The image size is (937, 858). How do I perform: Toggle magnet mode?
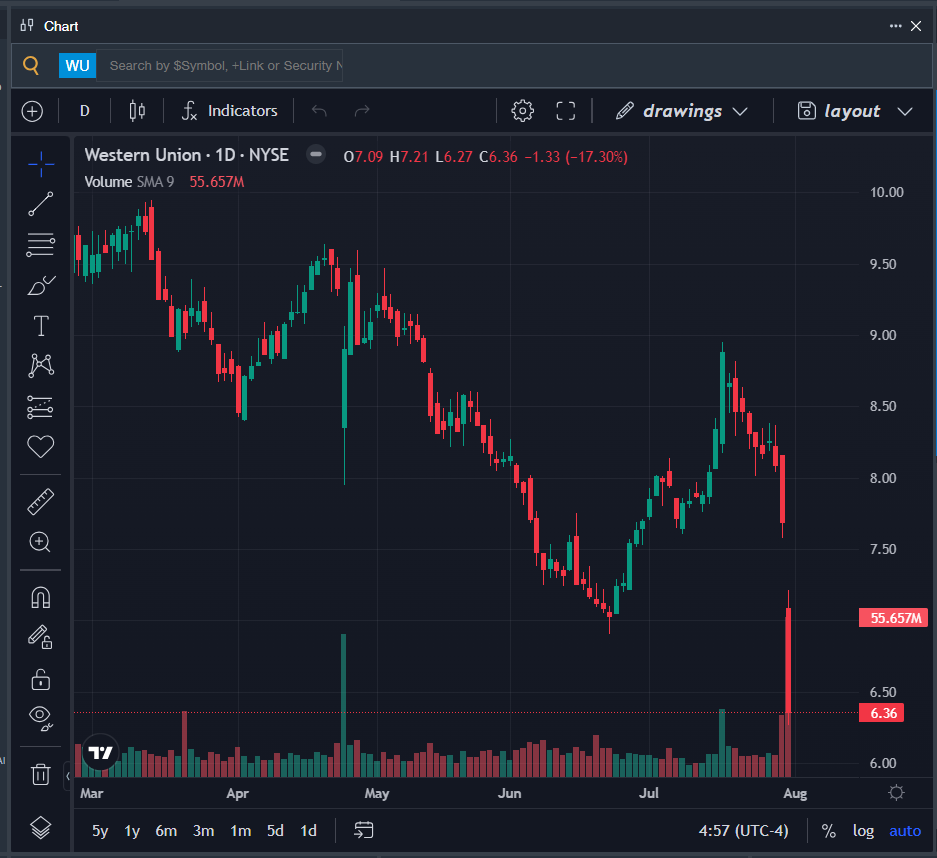point(41,597)
